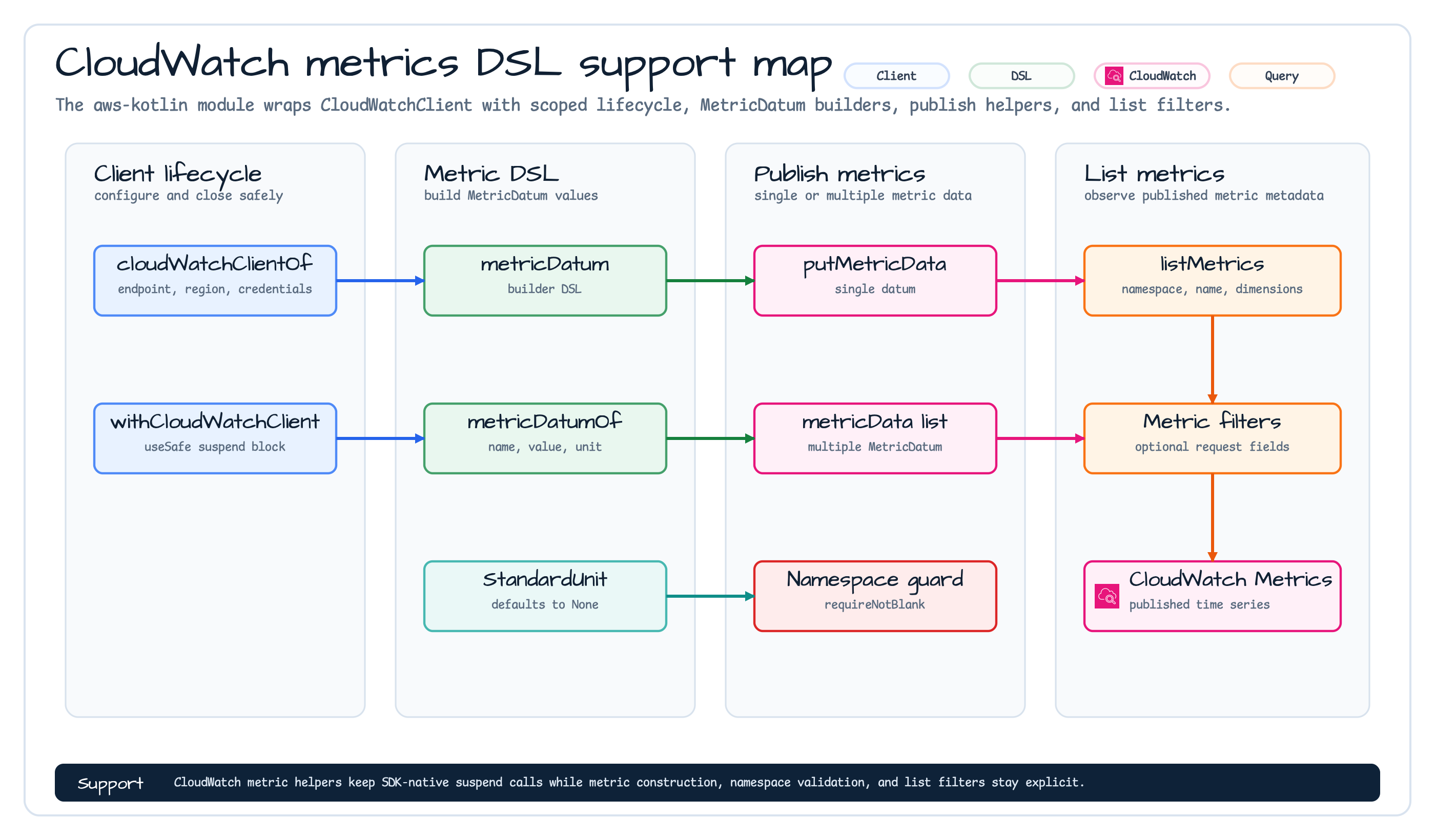This screenshot has width=1435, height=840.
Task: Click the Client lifecycle column heading
Action: pyautogui.click(x=178, y=174)
